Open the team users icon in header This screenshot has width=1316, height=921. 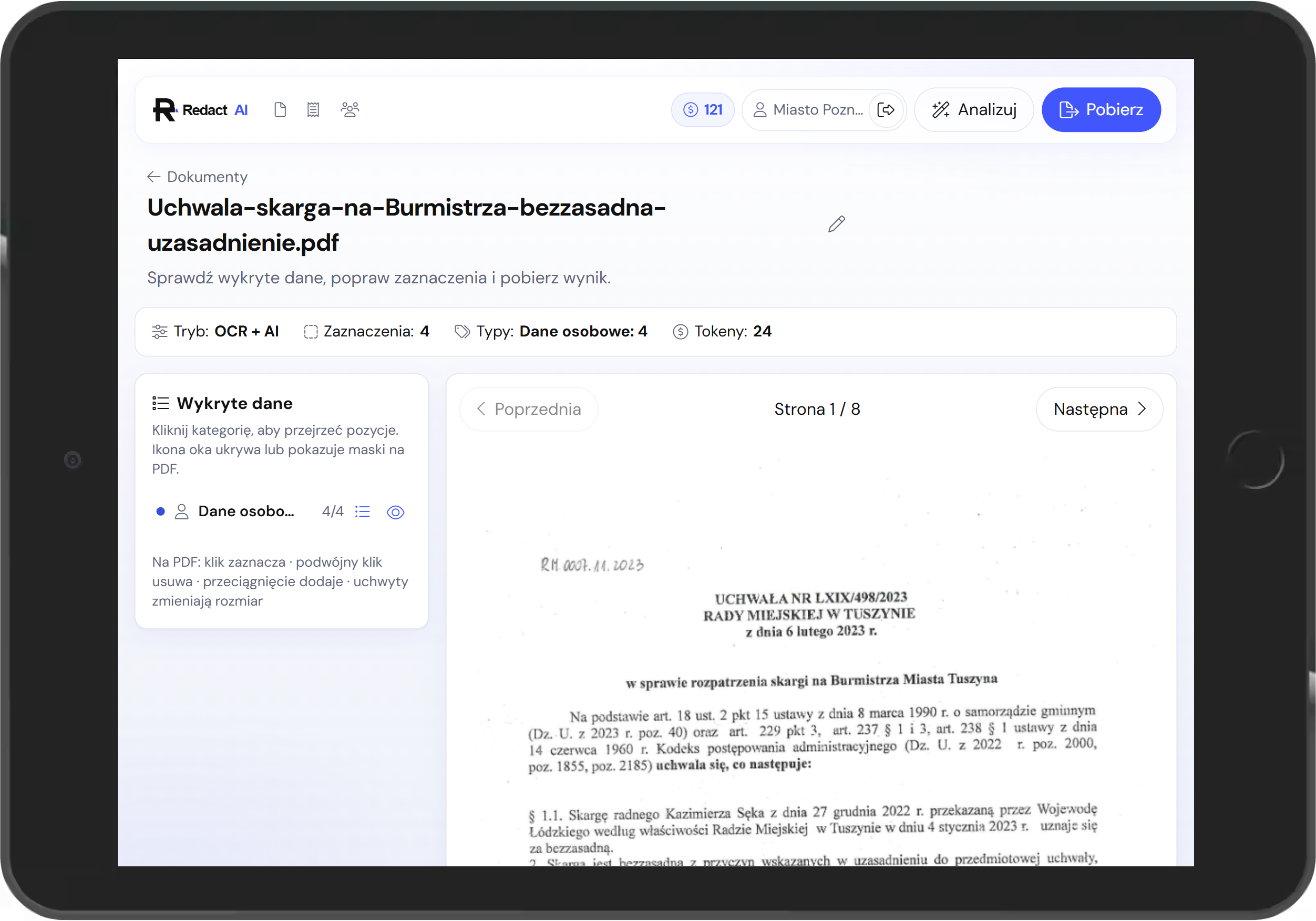349,109
